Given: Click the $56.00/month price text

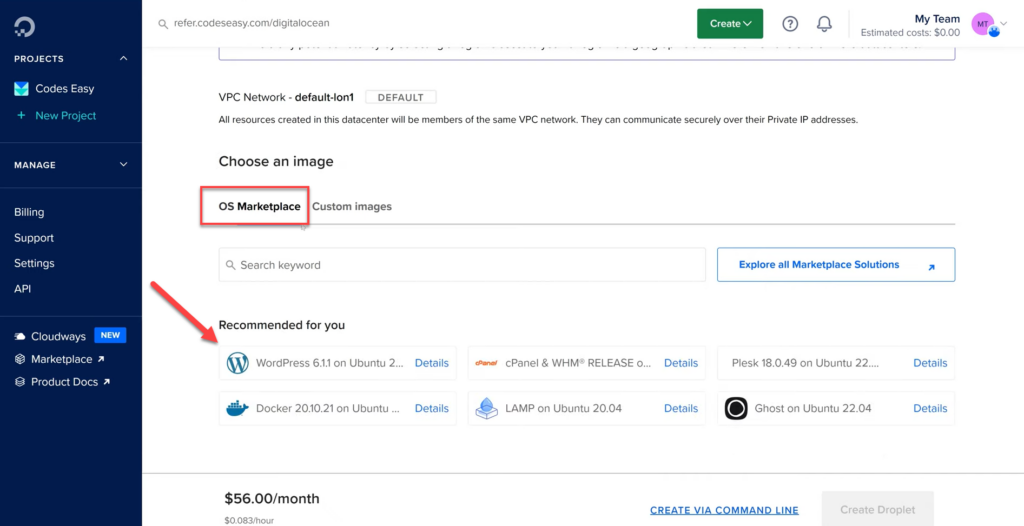Looking at the screenshot, I should tap(272, 499).
